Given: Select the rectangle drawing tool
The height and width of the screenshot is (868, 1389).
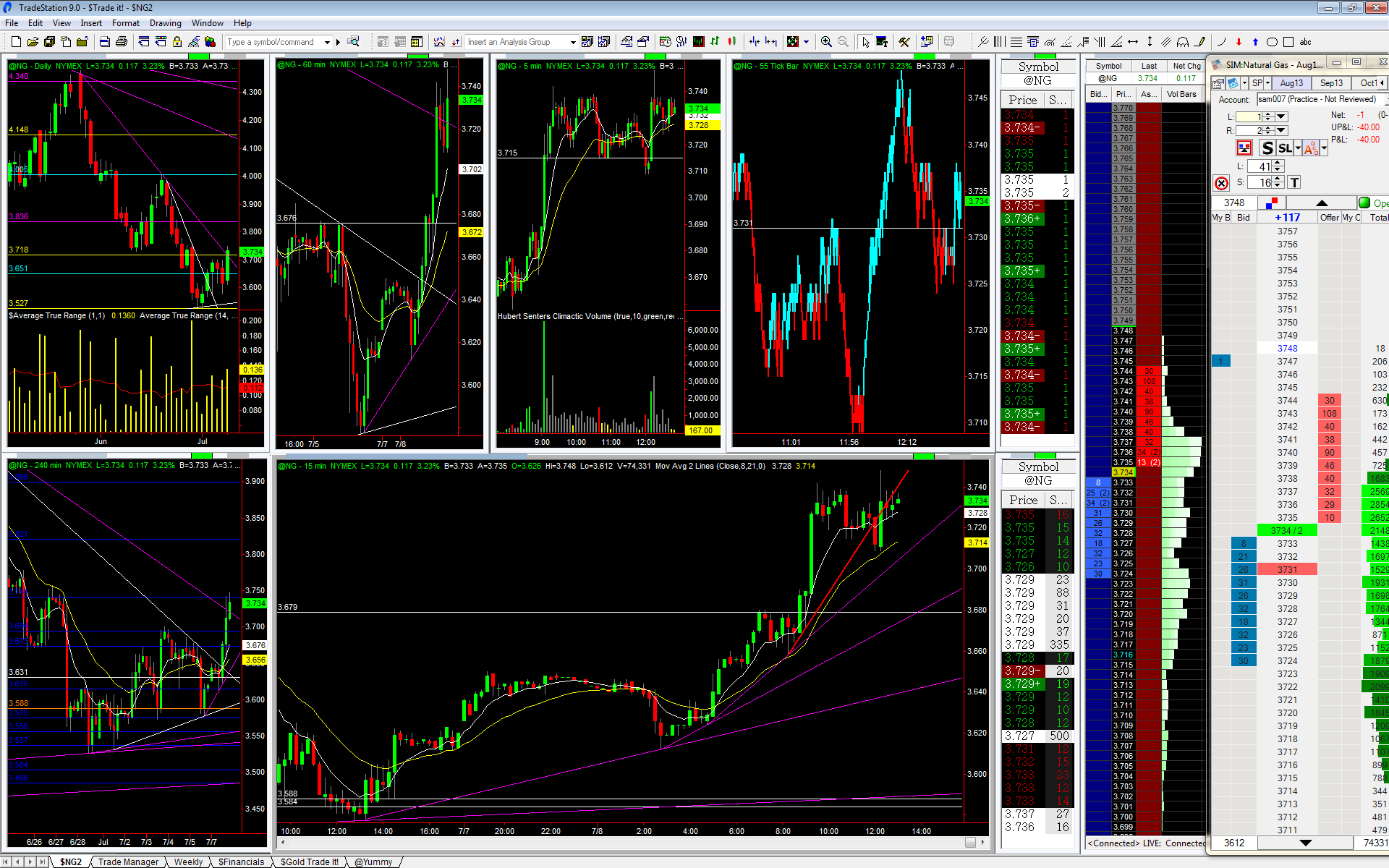Looking at the screenshot, I should coord(1288,42).
